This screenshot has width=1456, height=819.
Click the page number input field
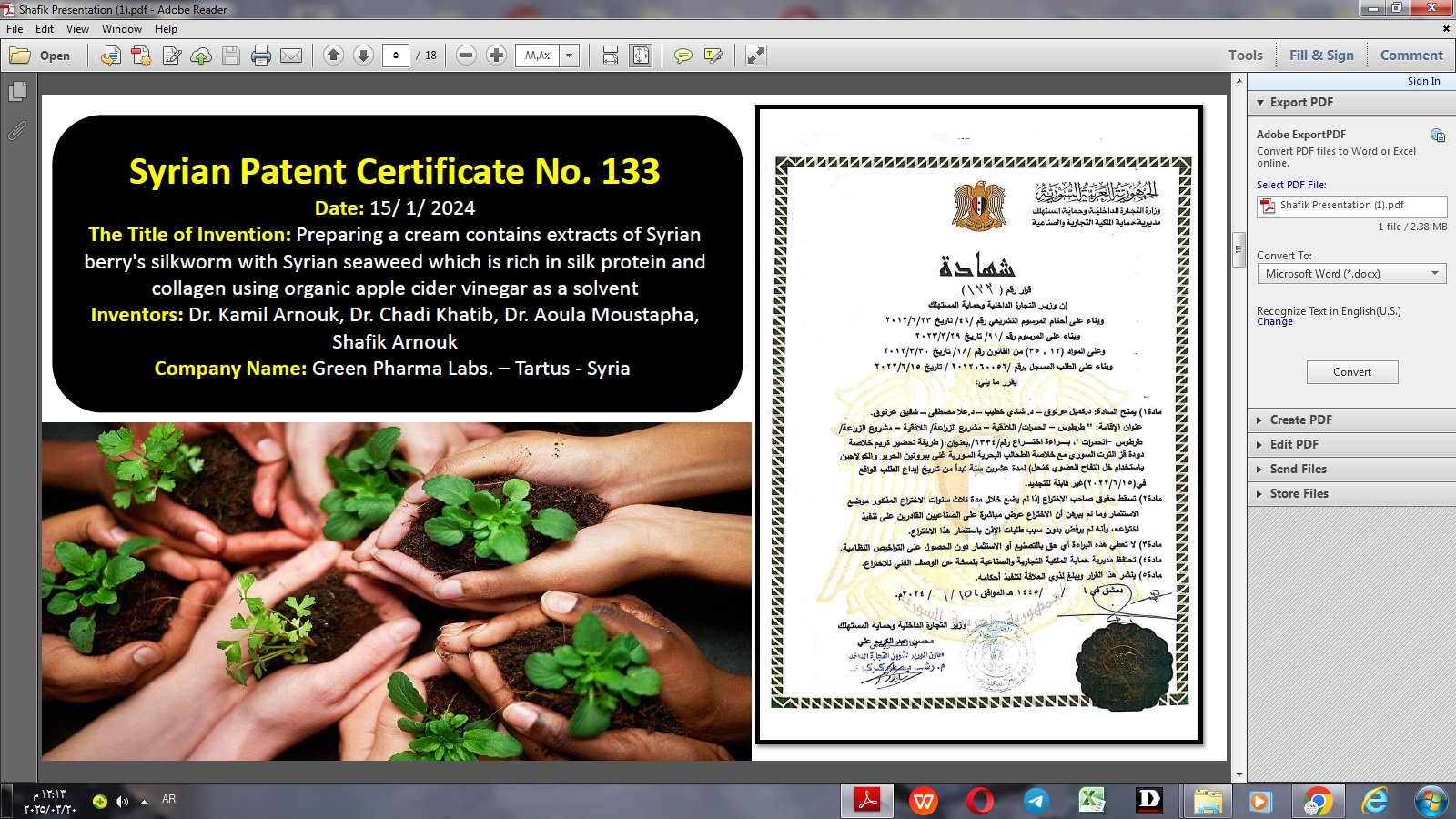pos(396,56)
